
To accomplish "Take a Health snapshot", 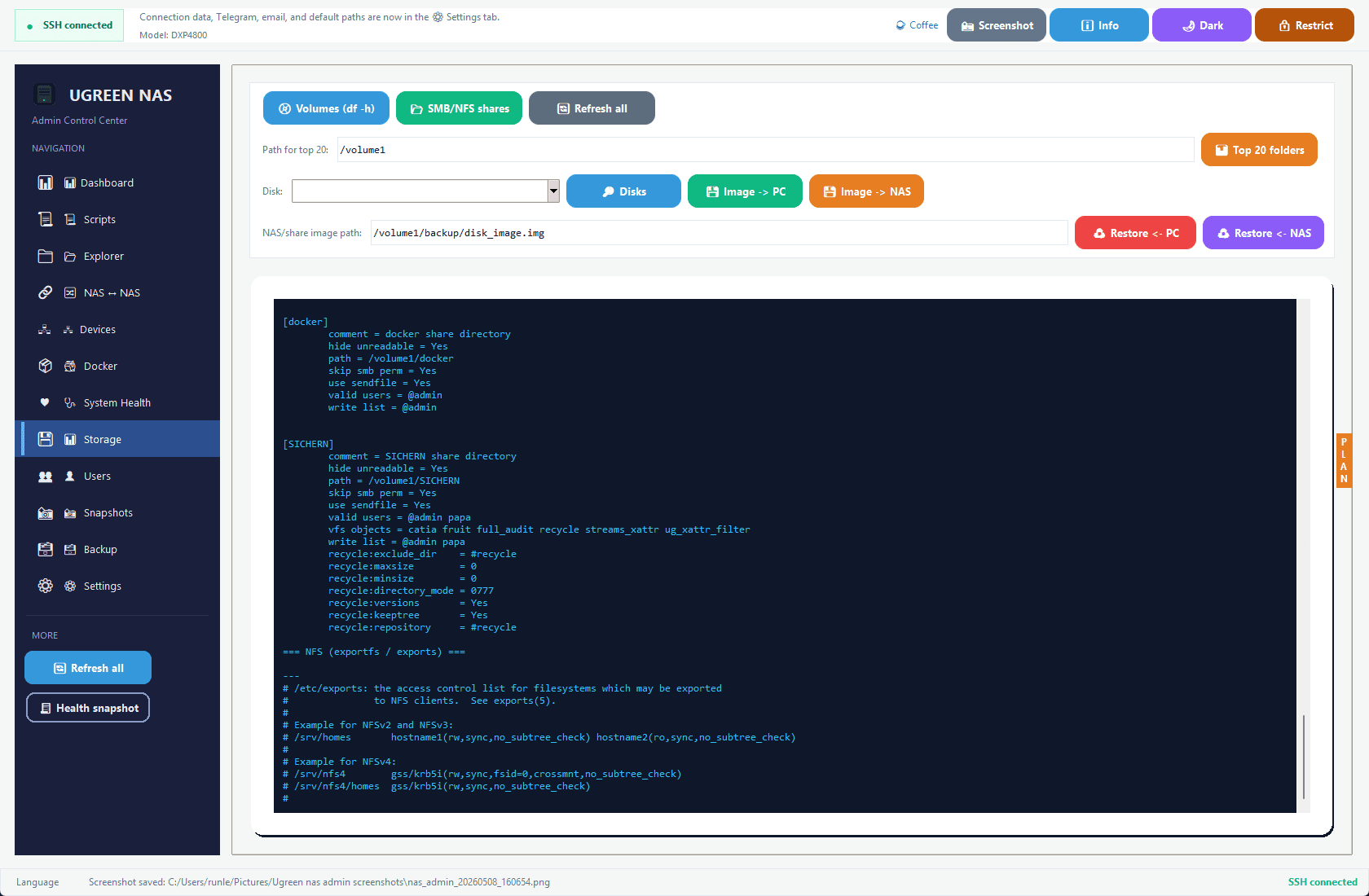I will (88, 708).
